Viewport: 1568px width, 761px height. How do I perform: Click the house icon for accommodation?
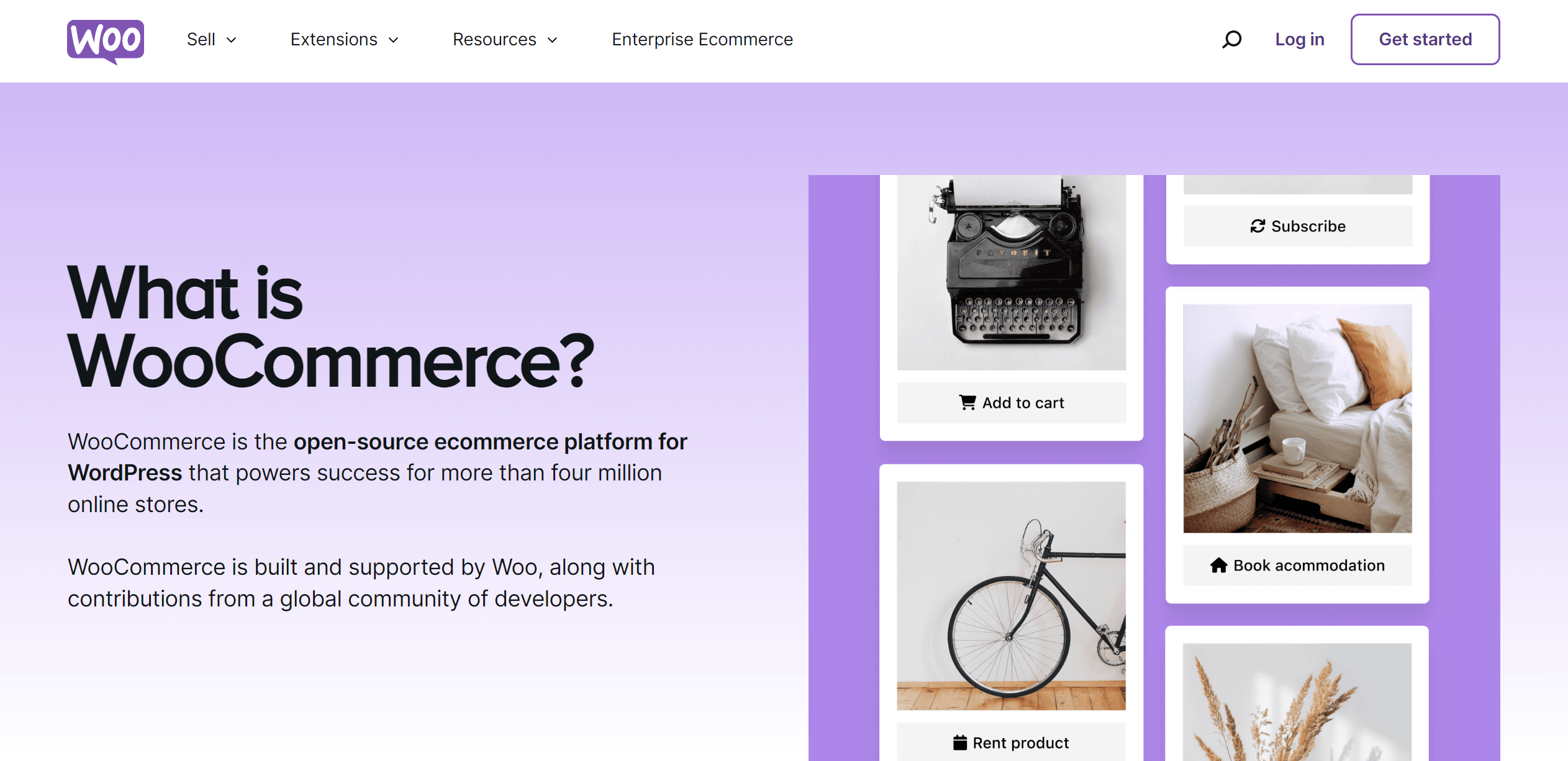tap(1218, 565)
